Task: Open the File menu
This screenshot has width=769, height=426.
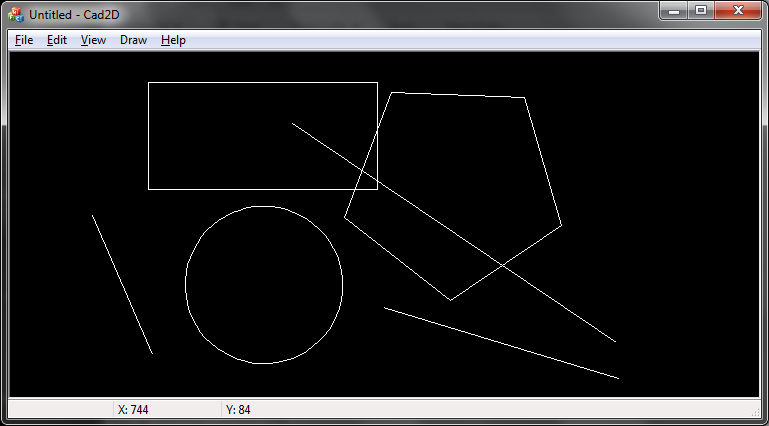Action: 24,40
